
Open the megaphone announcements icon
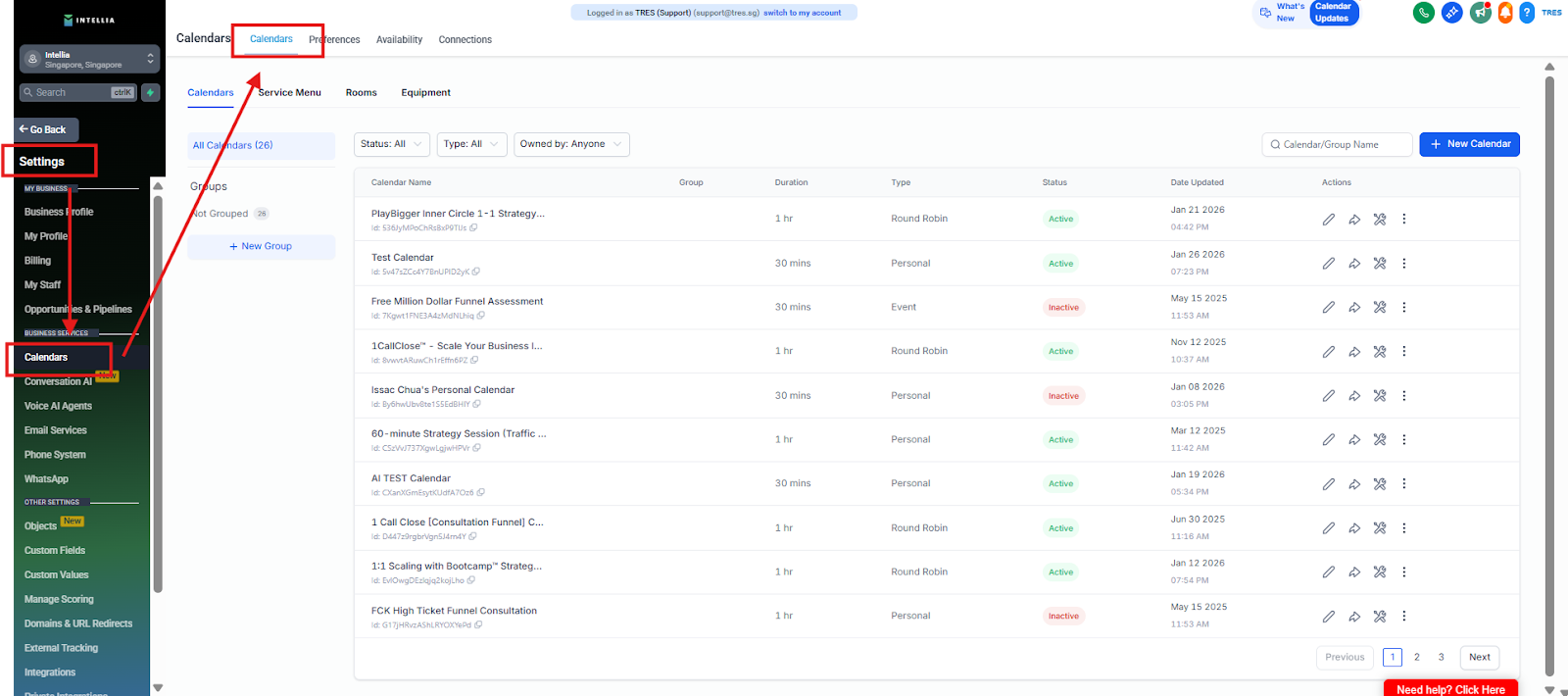pyautogui.click(x=1480, y=13)
